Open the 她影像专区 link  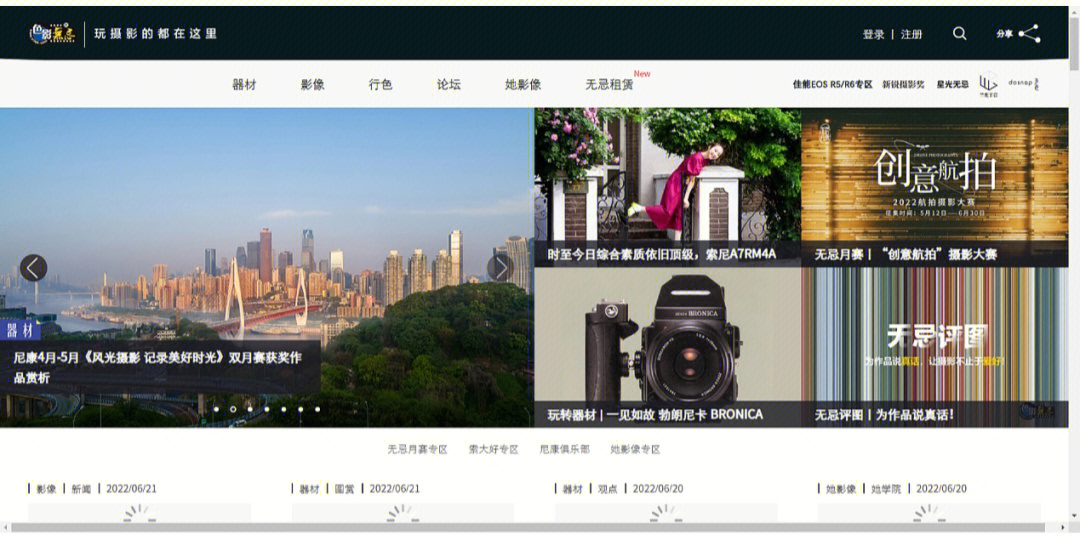[635, 449]
